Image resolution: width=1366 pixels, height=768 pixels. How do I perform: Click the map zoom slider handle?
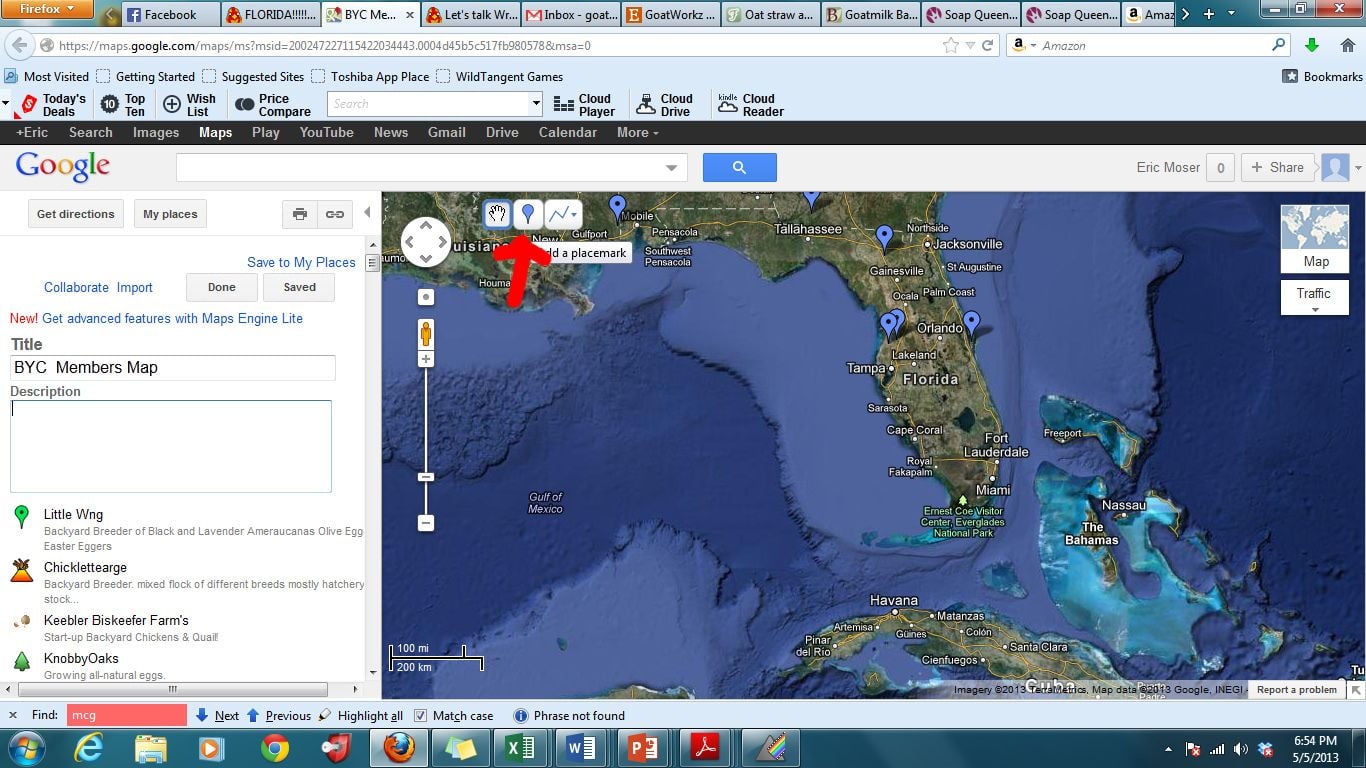426,477
